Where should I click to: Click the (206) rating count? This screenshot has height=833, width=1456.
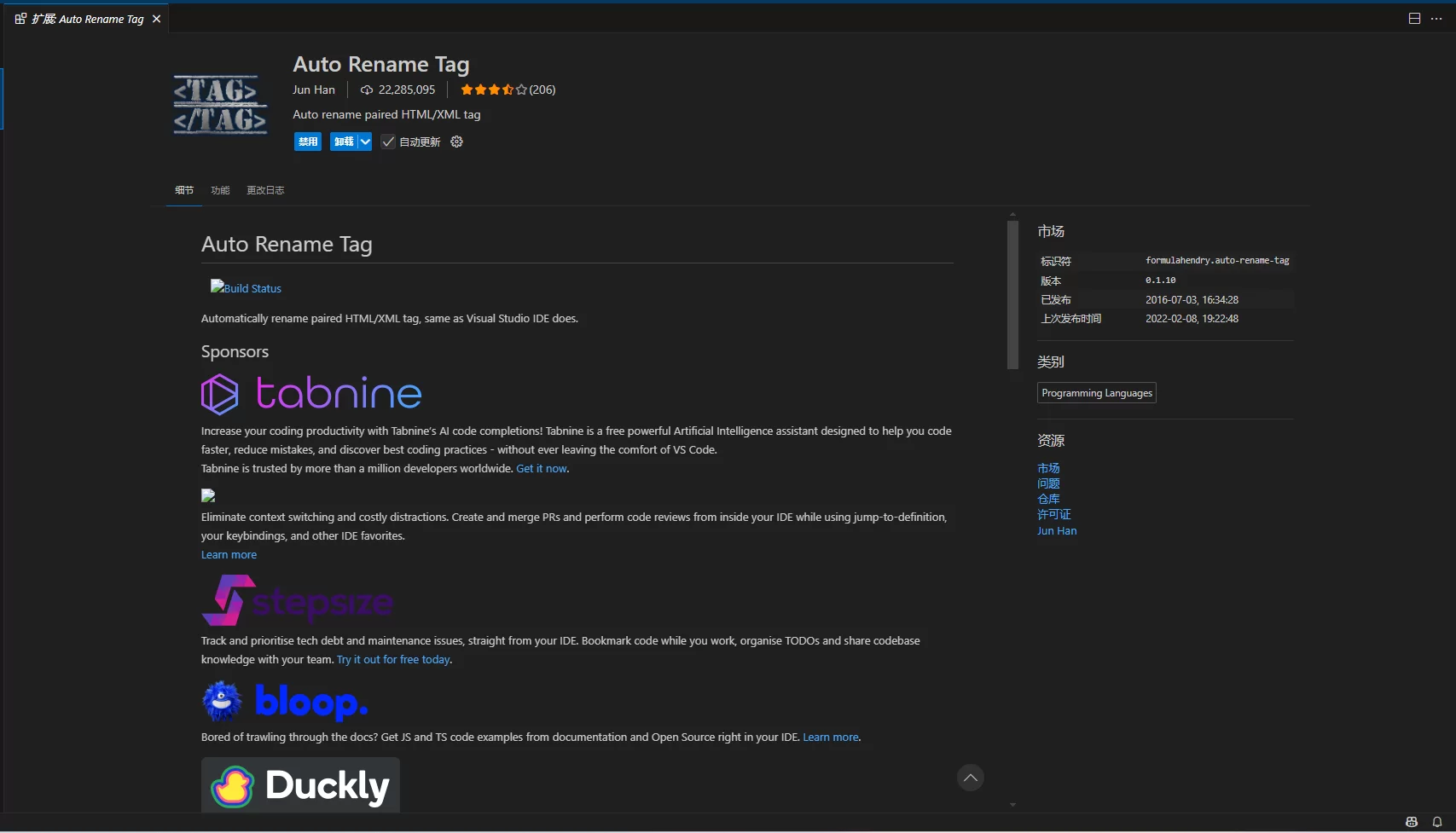tap(542, 90)
